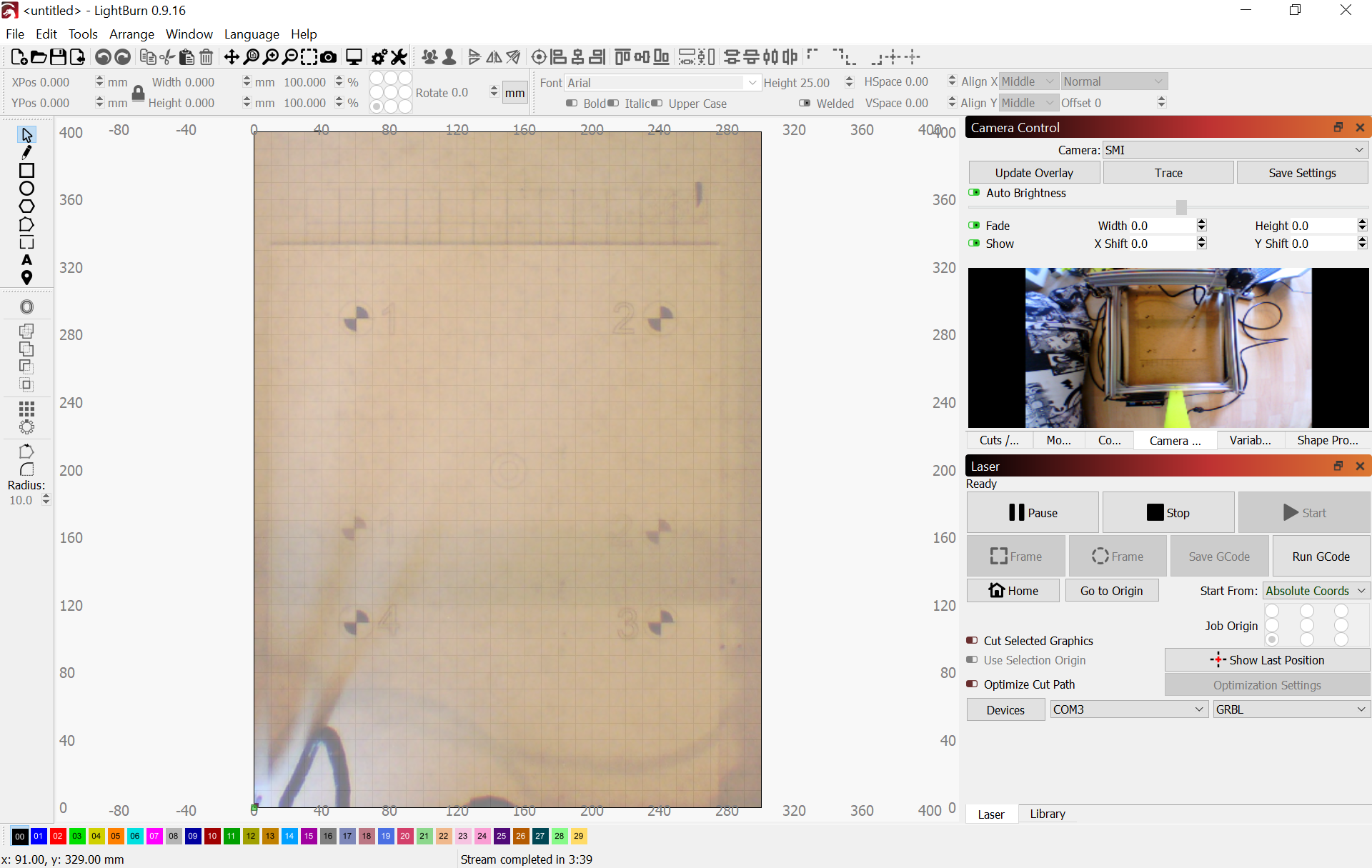Image resolution: width=1372 pixels, height=868 pixels.
Task: Select the Offset Shapes tool
Action: click(x=26, y=307)
